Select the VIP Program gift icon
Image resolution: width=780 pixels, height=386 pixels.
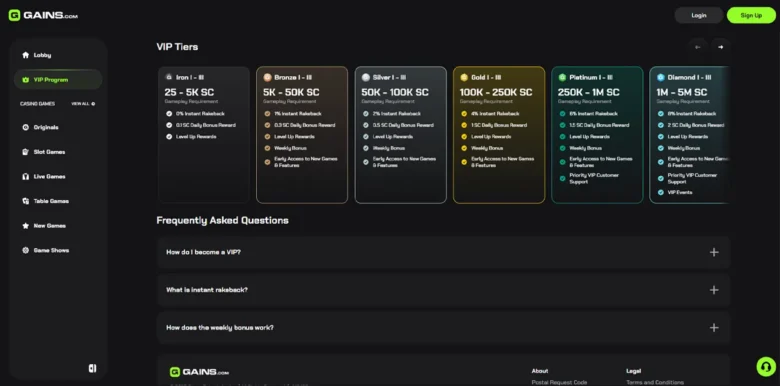pyautogui.click(x=25, y=80)
